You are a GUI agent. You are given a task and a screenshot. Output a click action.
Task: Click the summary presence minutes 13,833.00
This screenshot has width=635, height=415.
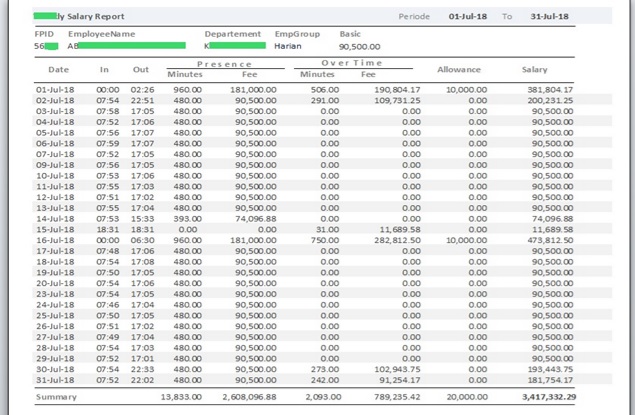tap(182, 397)
